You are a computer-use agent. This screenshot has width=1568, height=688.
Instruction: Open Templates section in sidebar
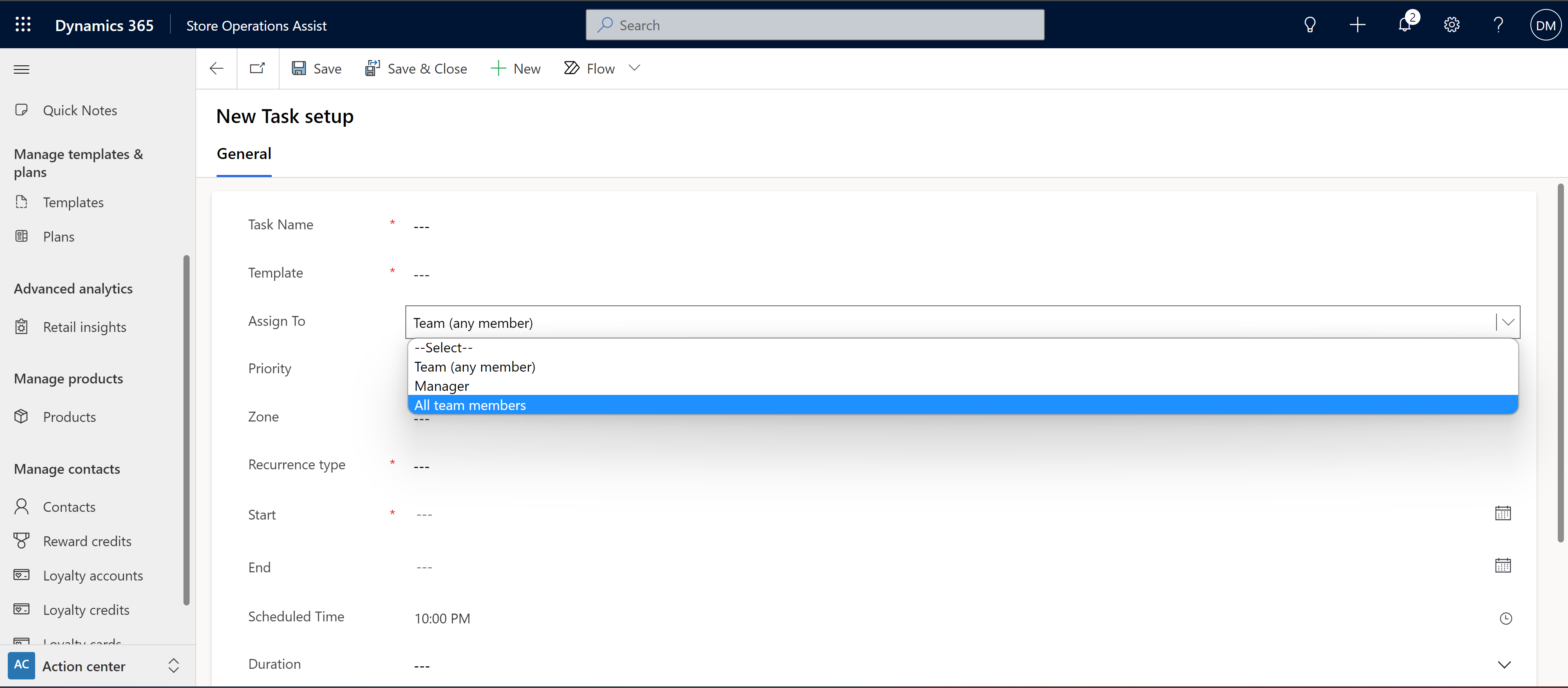click(72, 201)
